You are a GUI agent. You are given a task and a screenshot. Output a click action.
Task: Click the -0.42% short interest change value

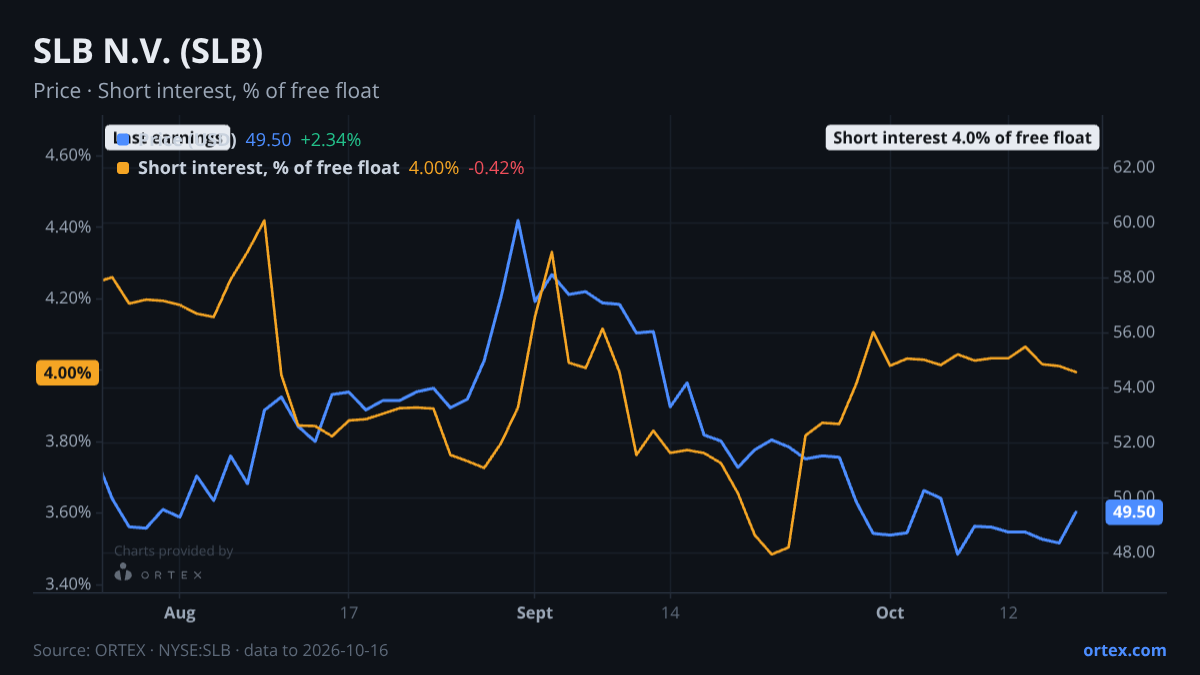494,168
